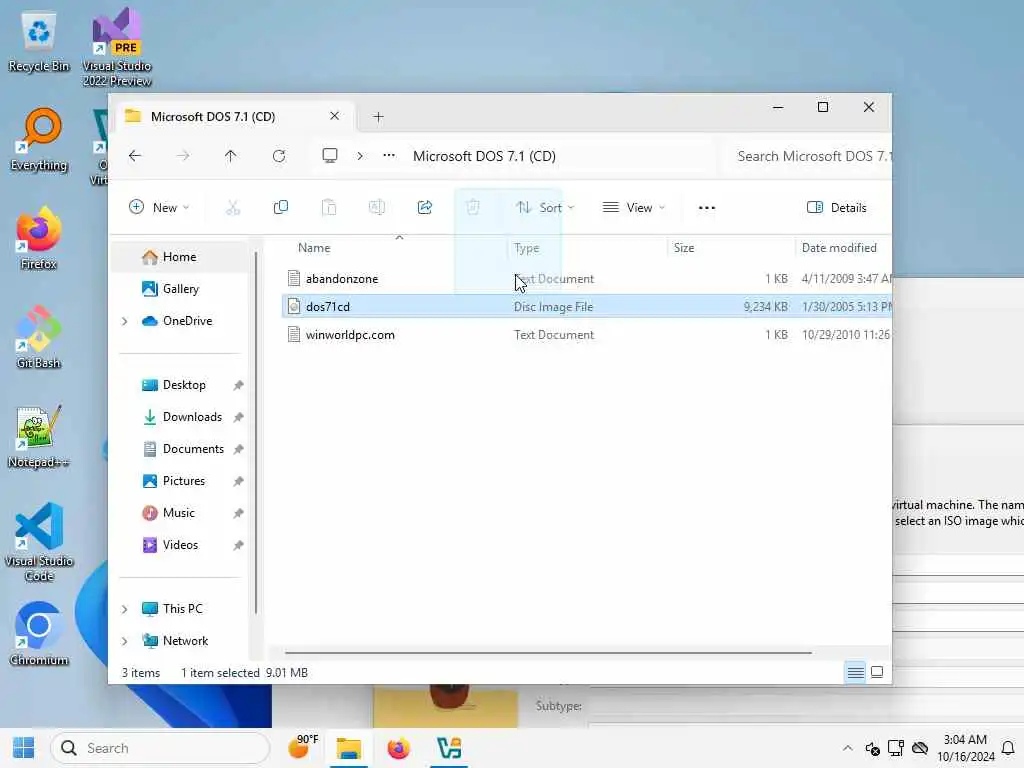Go back with the left arrow
This screenshot has width=1024, height=768.
135,156
